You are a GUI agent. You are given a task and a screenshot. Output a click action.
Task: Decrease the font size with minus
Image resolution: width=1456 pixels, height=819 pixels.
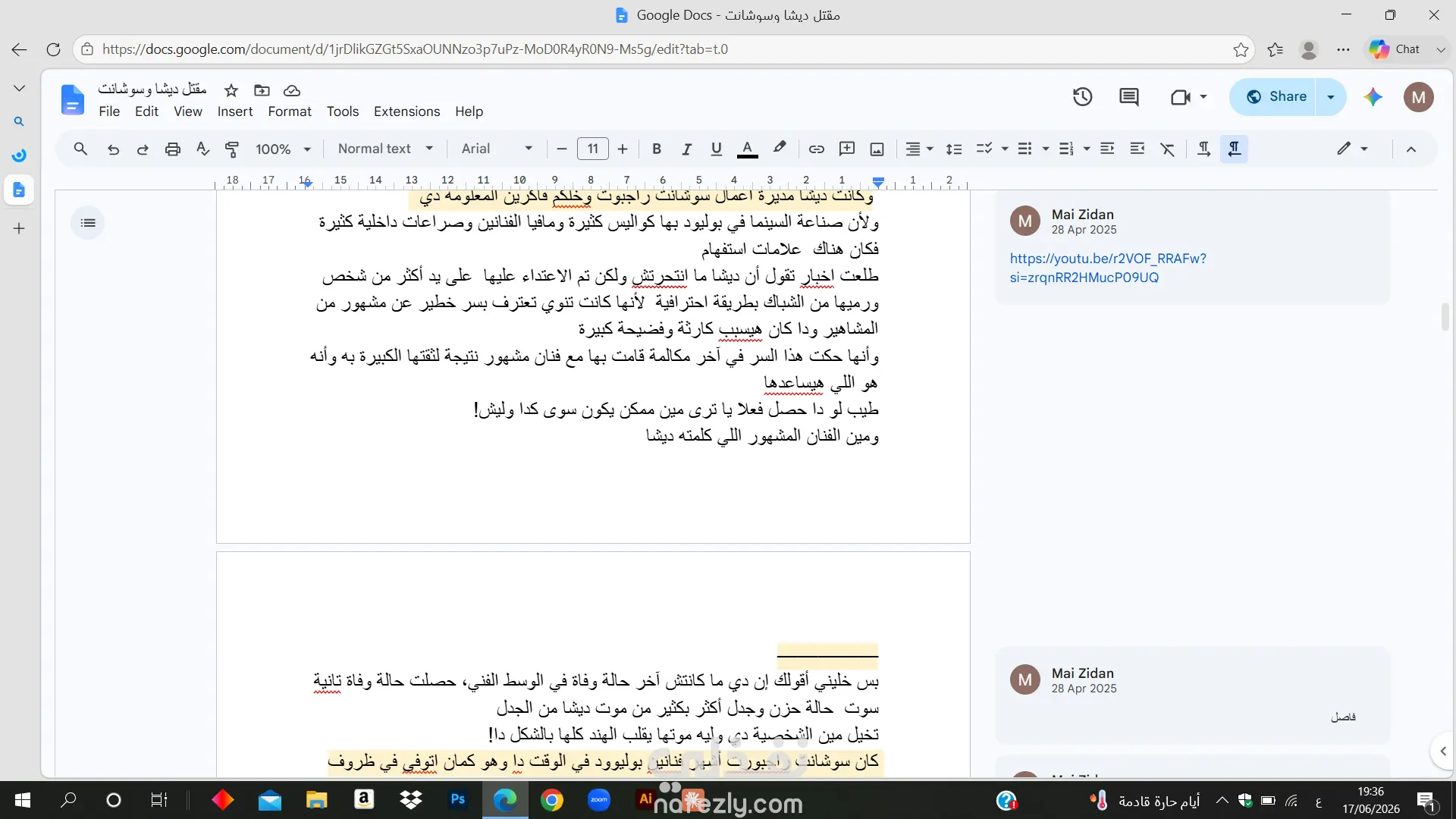562,149
